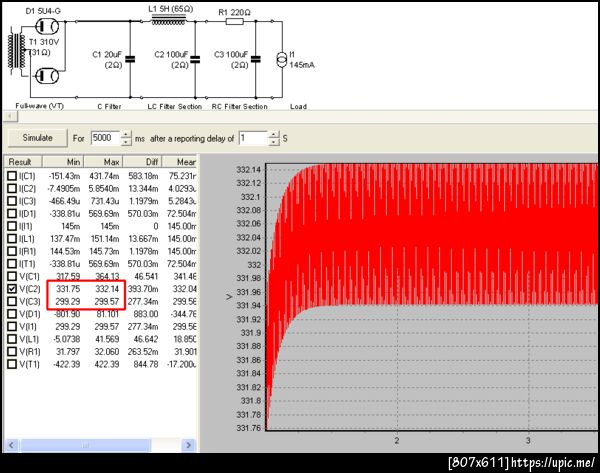
Task: Click the V(C3) Min value 299.29
Action: (68, 302)
